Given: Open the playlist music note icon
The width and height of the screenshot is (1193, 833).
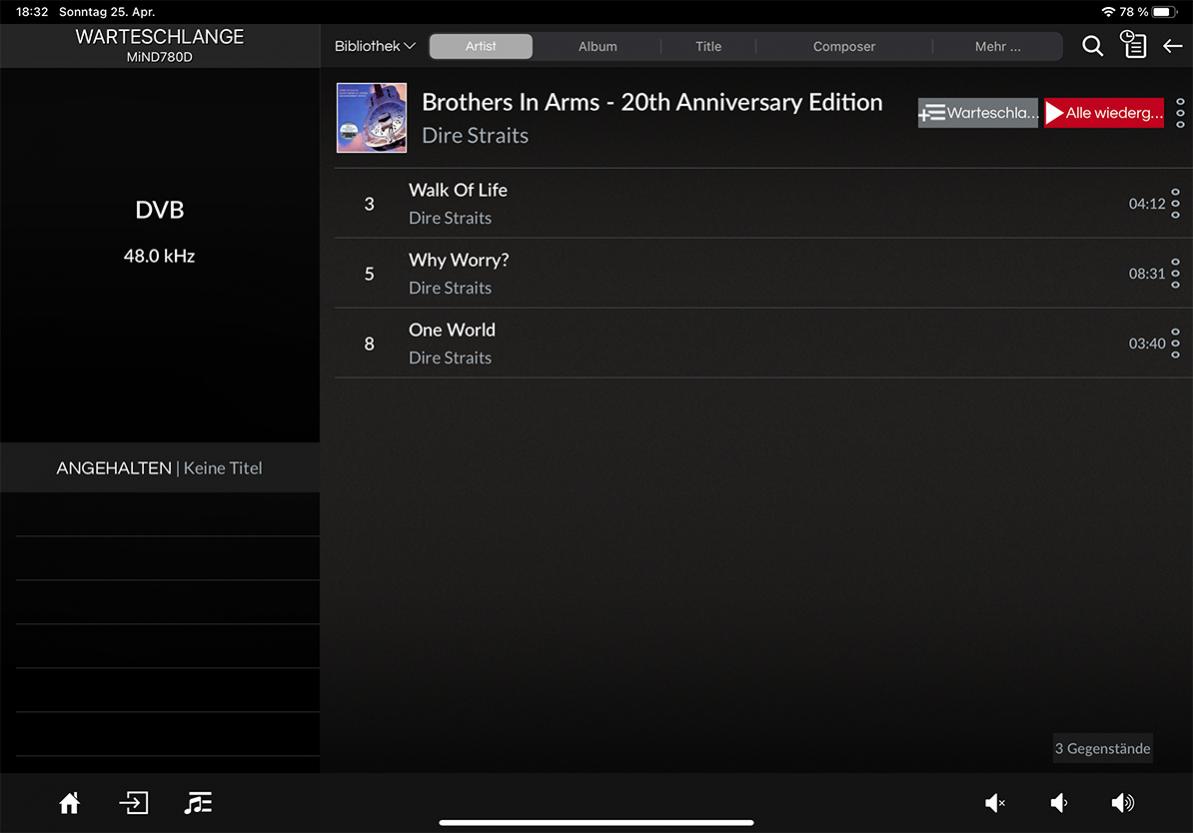Looking at the screenshot, I should click(198, 803).
